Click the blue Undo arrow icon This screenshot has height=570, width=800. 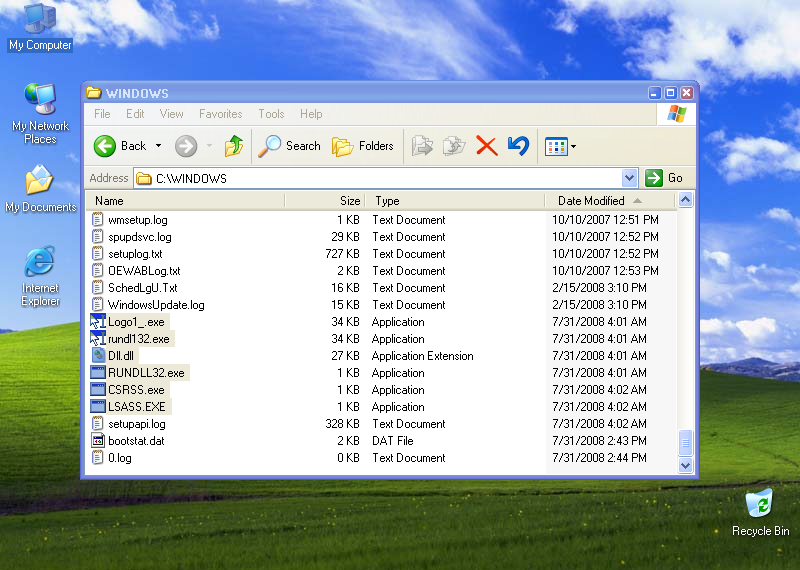pos(518,146)
